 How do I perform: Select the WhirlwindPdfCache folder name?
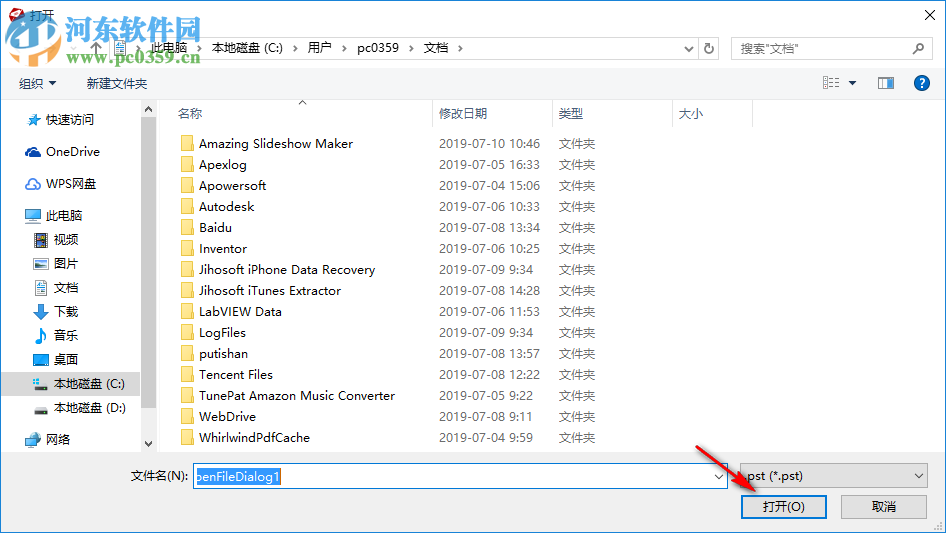coord(255,438)
